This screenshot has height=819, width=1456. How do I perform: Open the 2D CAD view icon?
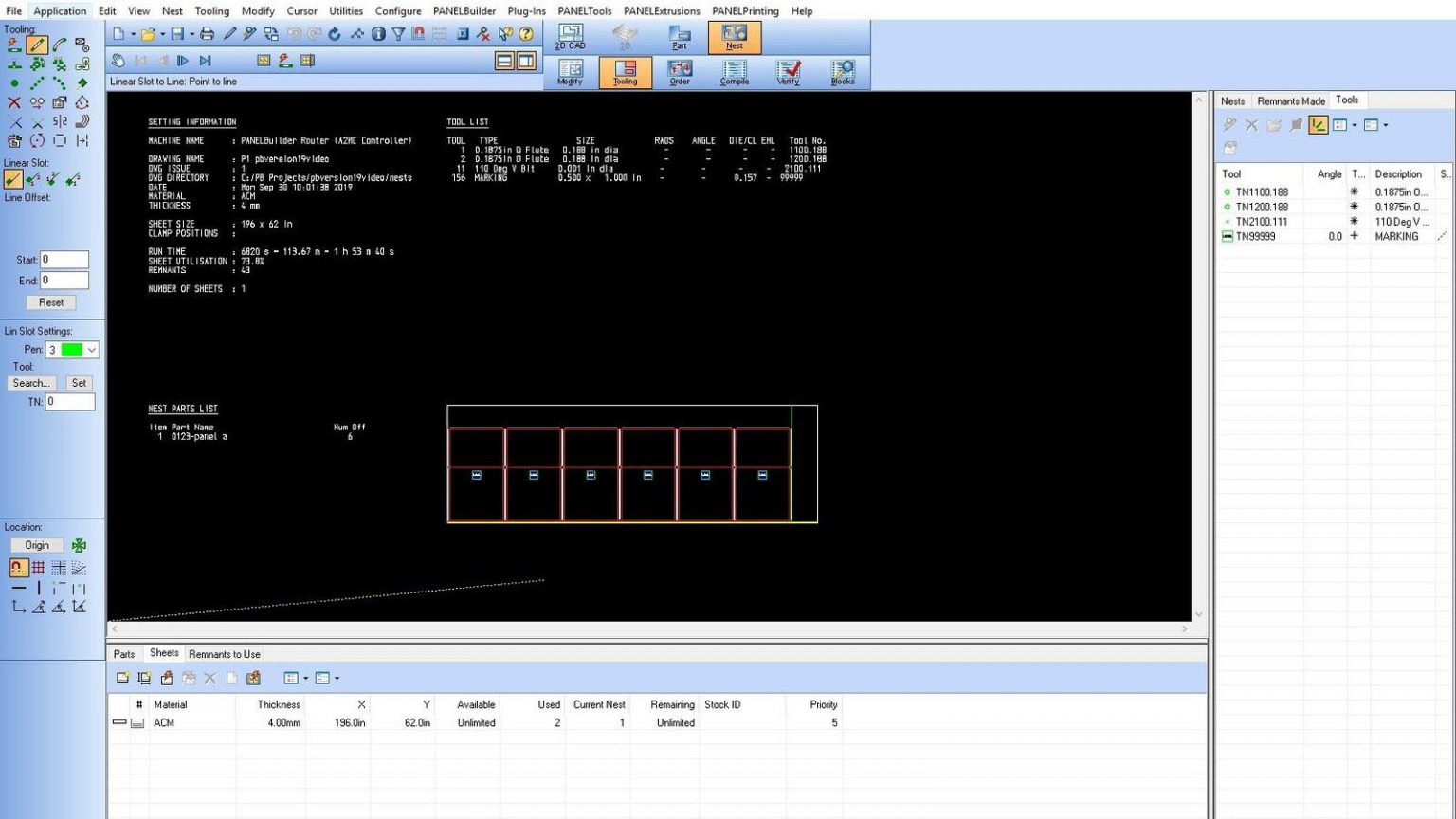pos(570,36)
